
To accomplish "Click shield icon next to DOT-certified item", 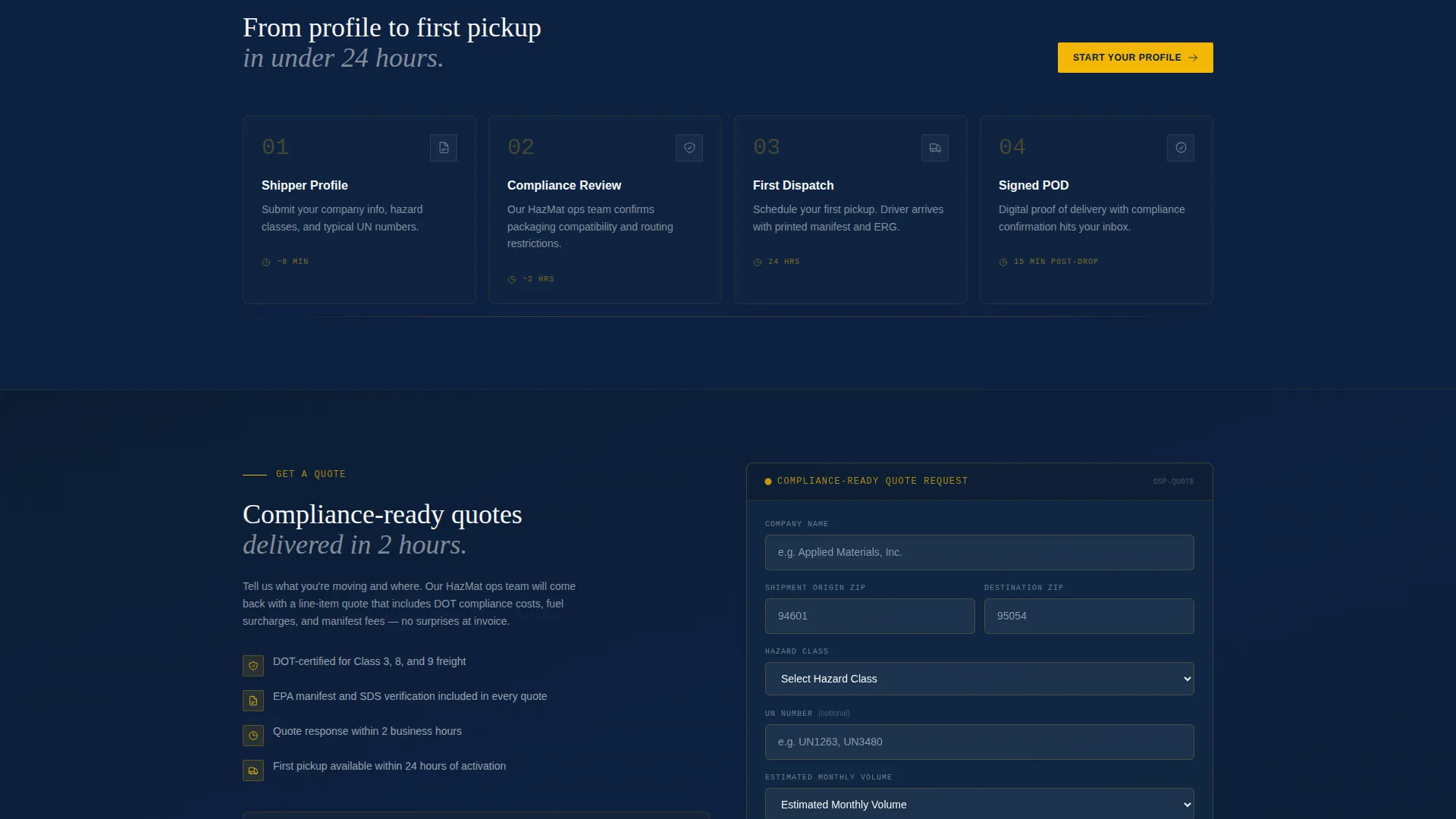I will pos(253,666).
